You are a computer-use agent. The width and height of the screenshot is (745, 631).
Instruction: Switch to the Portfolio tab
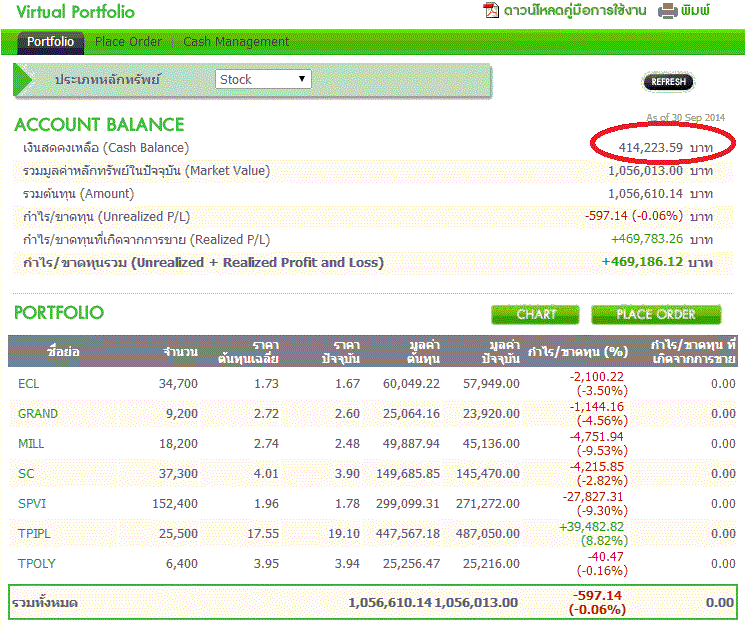(50, 42)
